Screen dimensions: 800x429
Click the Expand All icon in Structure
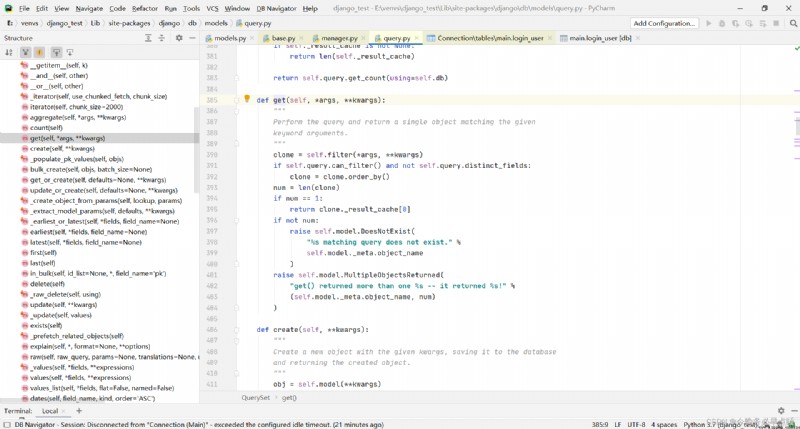tap(148, 38)
